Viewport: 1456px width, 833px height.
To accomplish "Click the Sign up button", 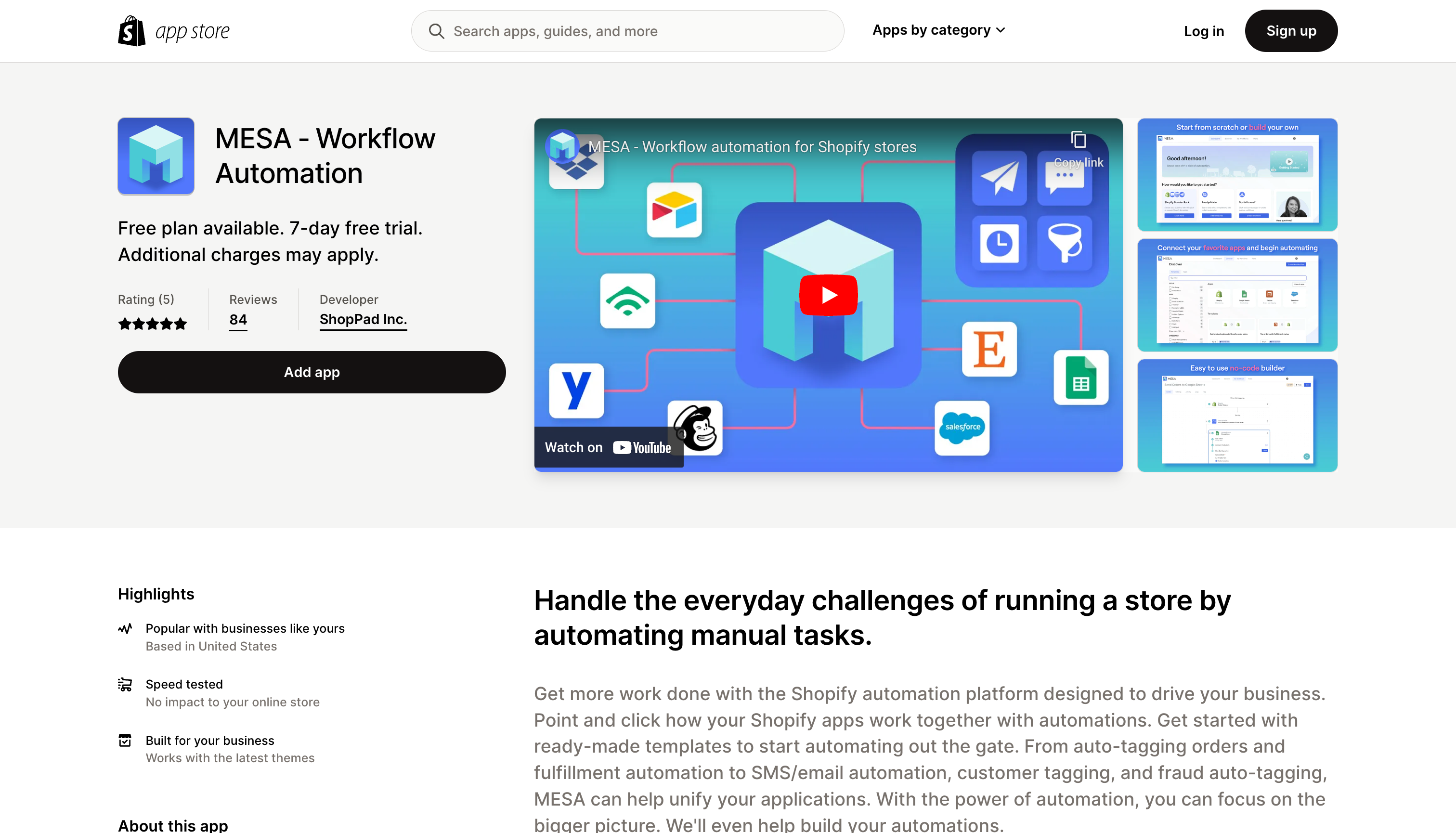I will click(1291, 30).
